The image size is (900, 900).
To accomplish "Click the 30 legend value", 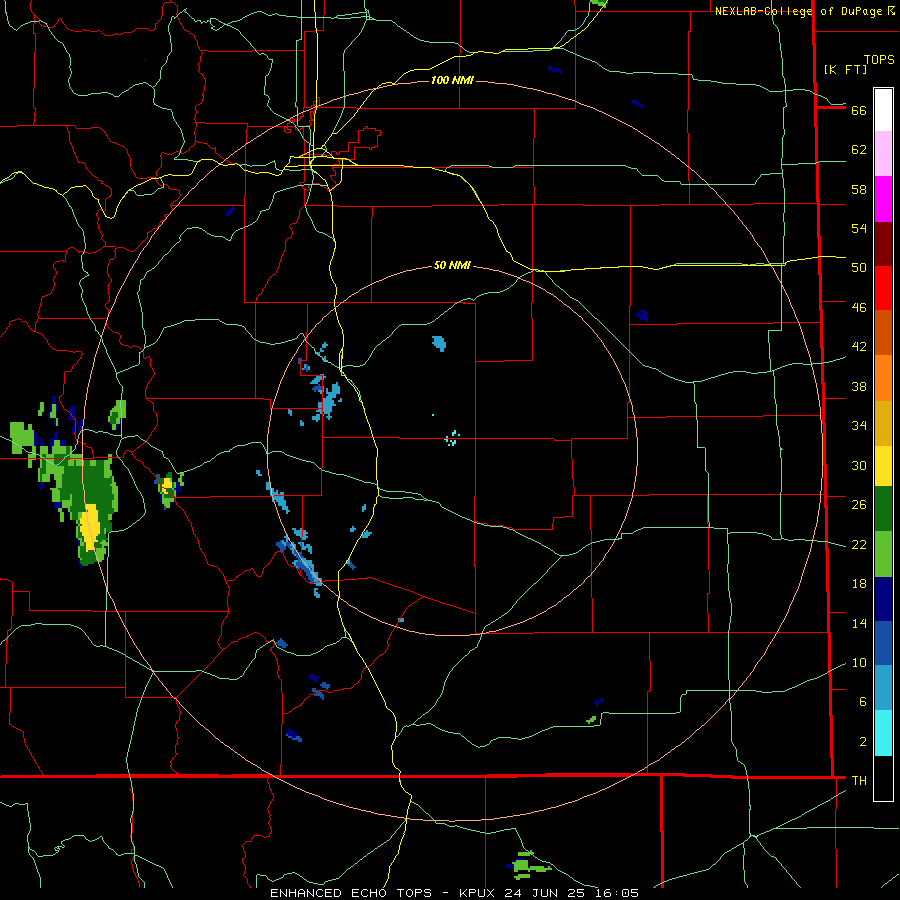I will (x=859, y=465).
